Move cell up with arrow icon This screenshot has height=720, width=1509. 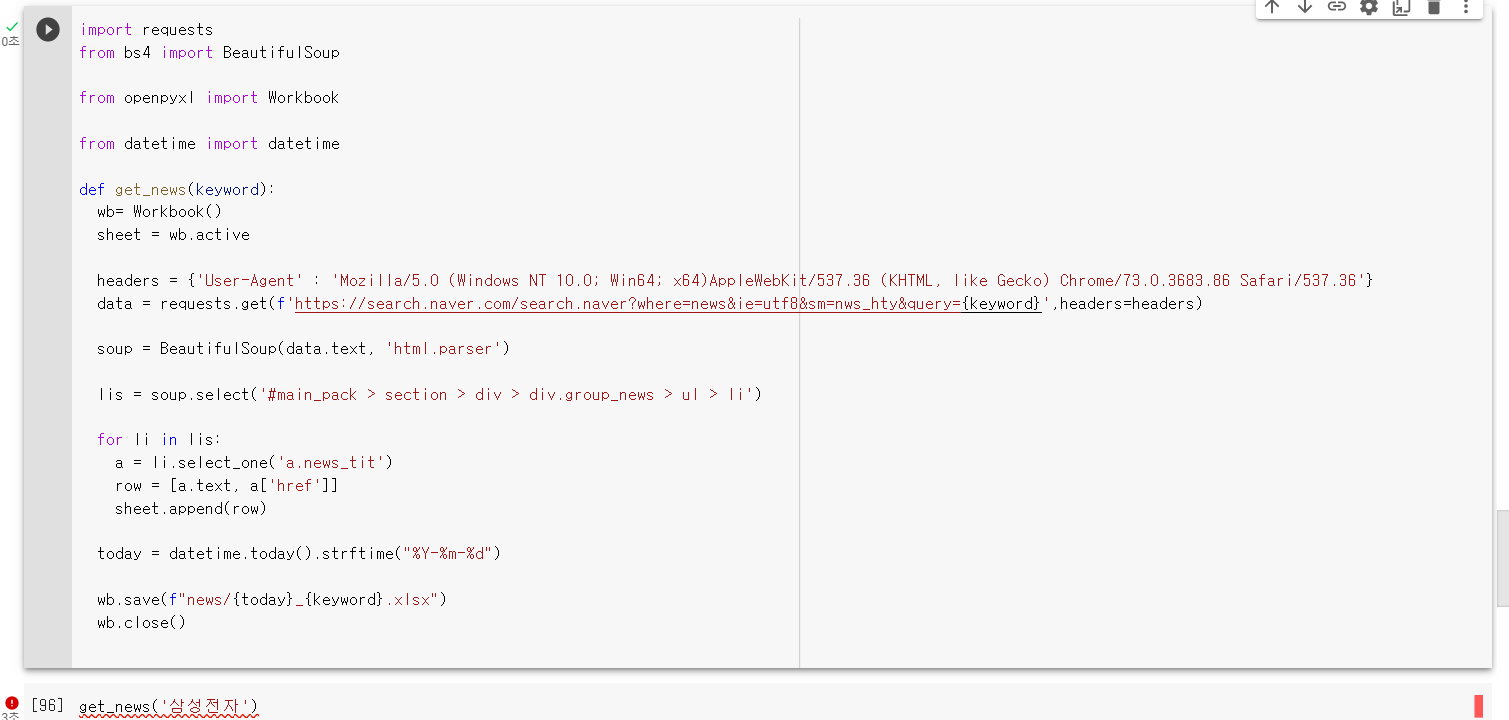(1272, 7)
